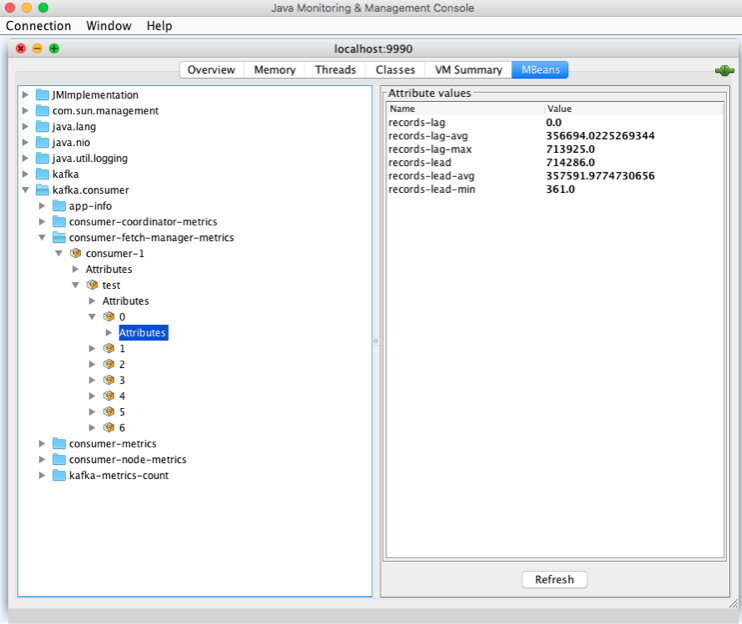The height and width of the screenshot is (624, 742).
Task: Click the consumer-1 MBean icon
Action: click(76, 253)
